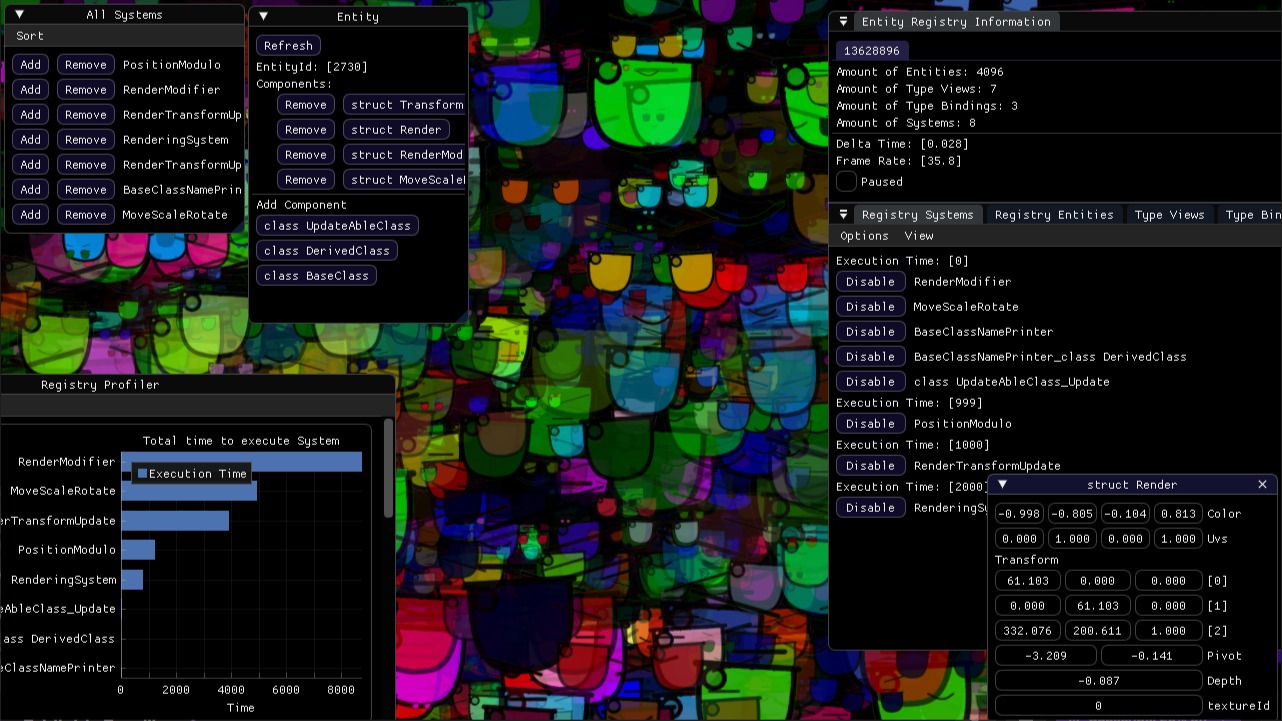Disable the RenderModifier system
The image size is (1282, 721).
871,281
